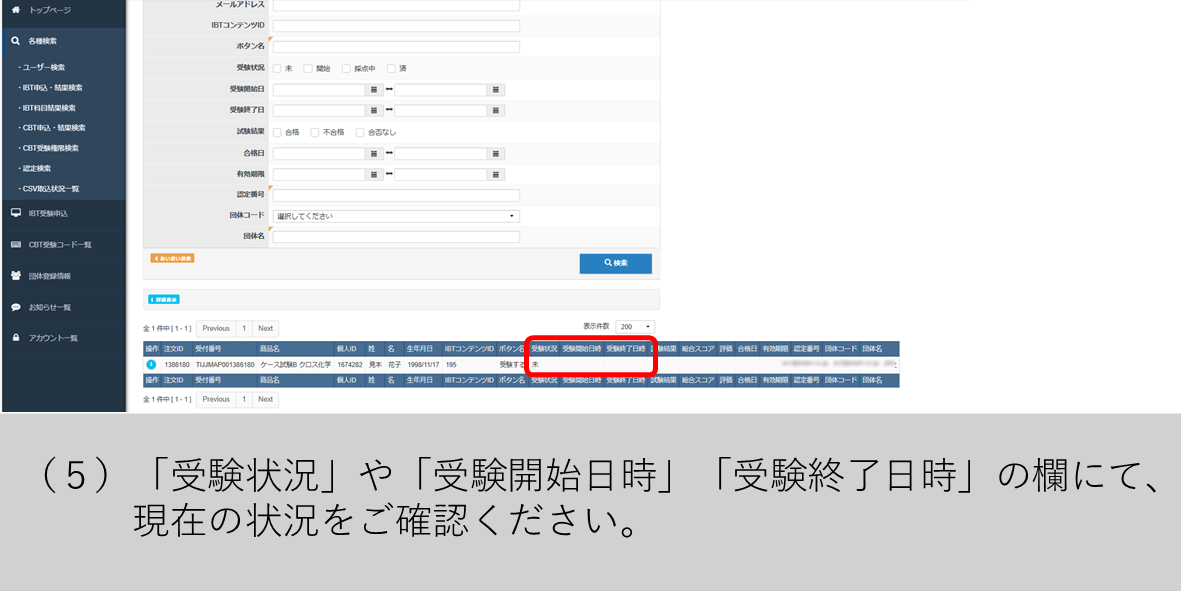
Task: Open IBT申込・結果検索 in sidebar
Action: pyautogui.click(x=51, y=88)
